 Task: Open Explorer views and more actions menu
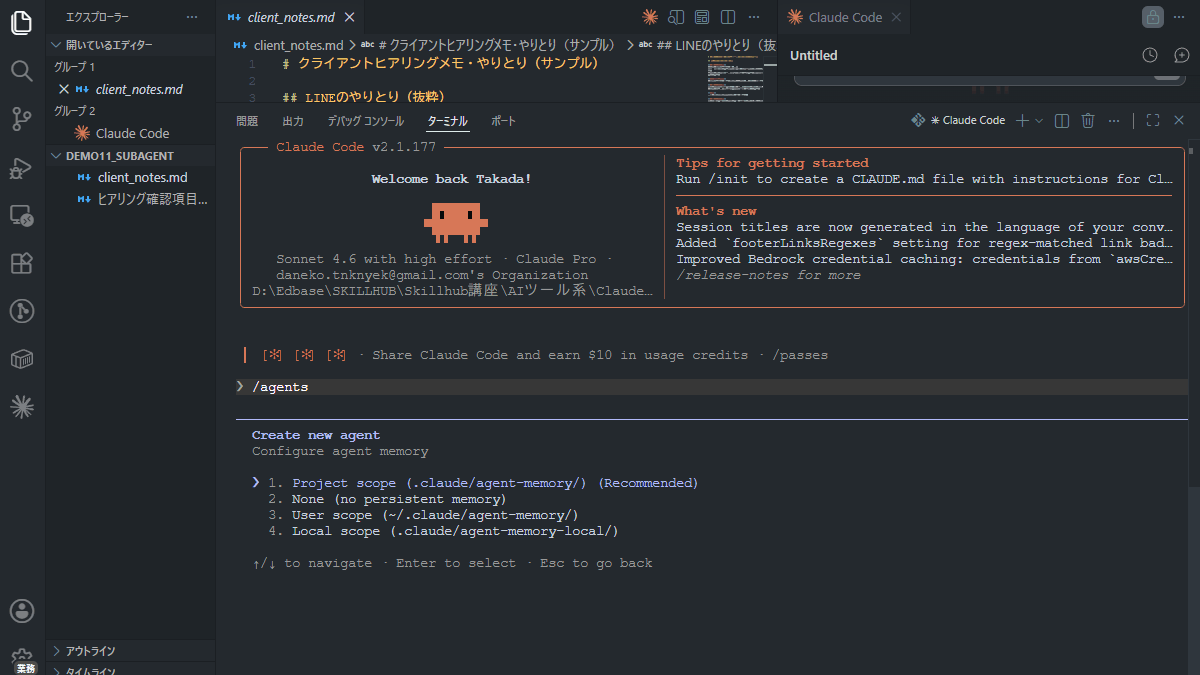[192, 17]
